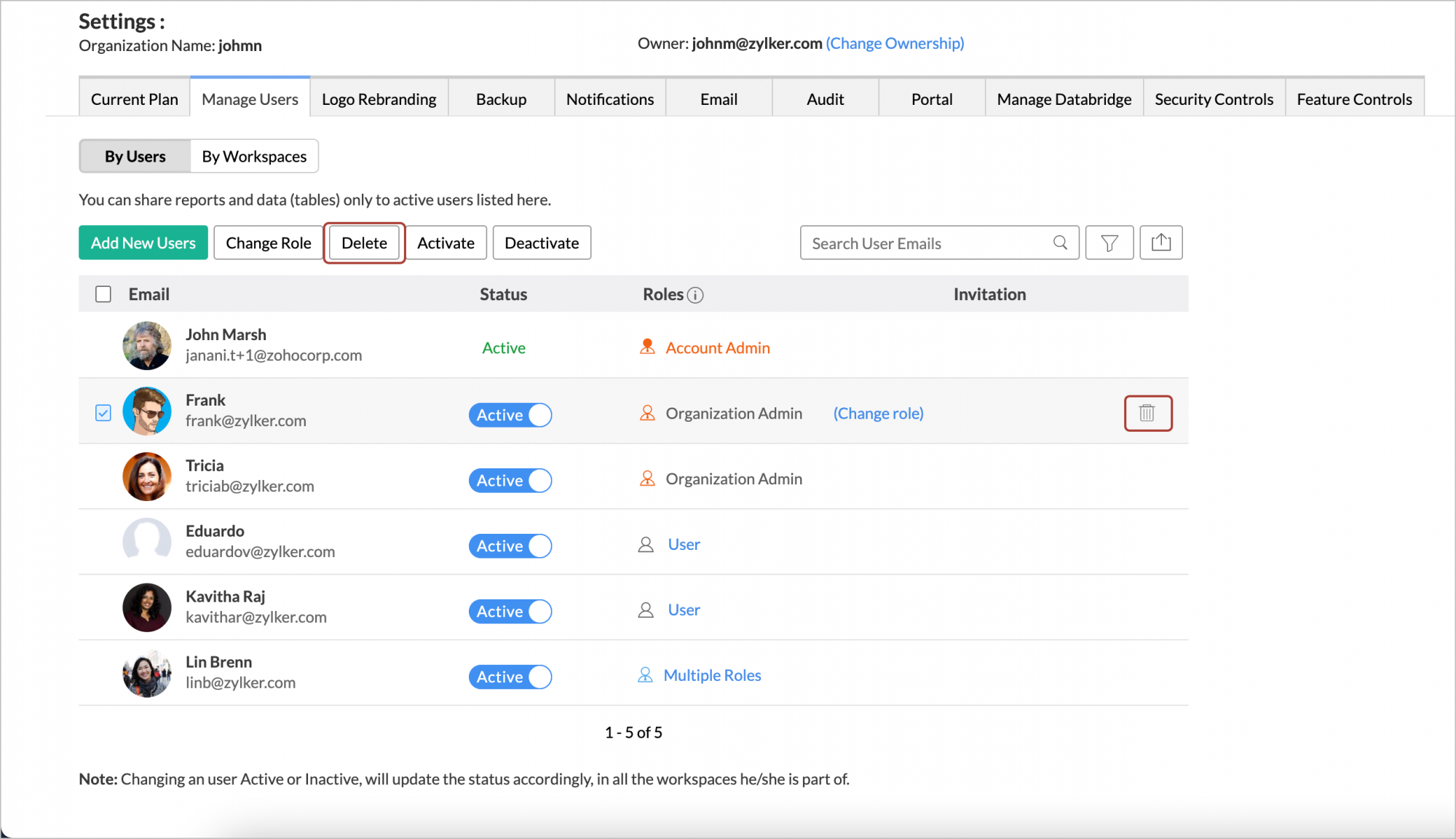The width and height of the screenshot is (1456, 839).
Task: Check the select-all checkbox in header
Action: pos(103,294)
